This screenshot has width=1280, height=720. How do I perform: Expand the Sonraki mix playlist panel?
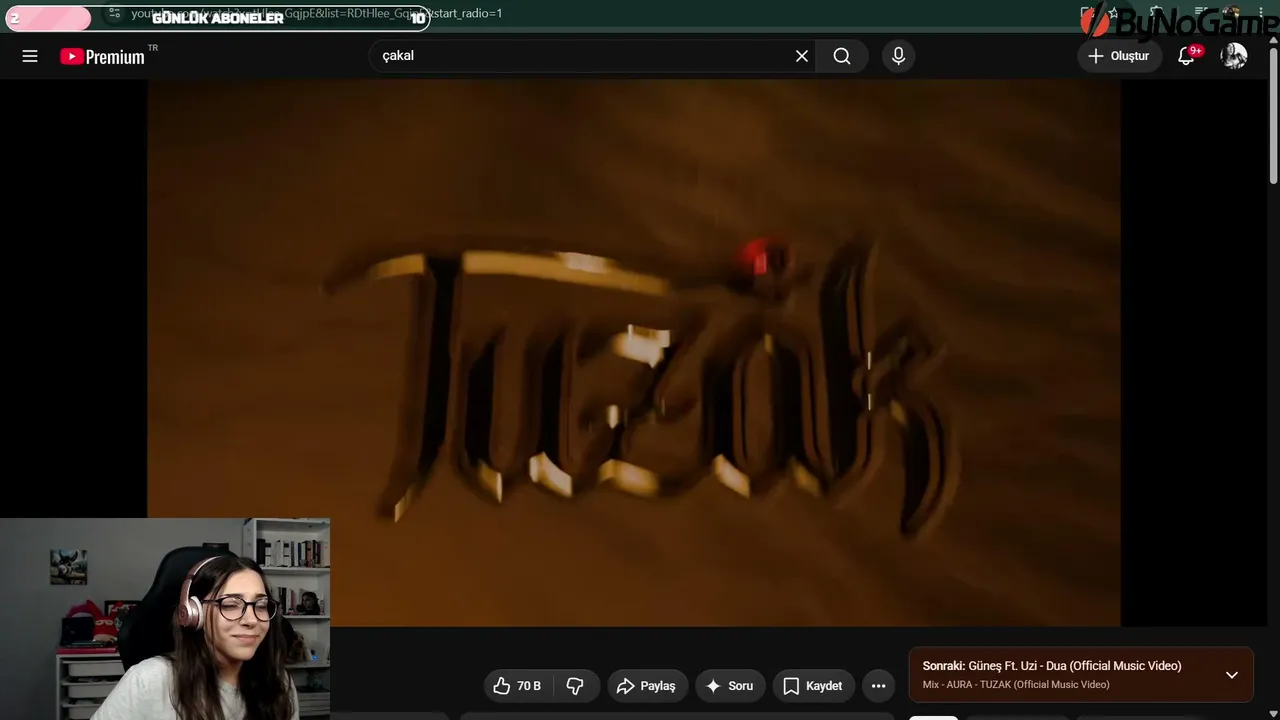[1232, 675]
